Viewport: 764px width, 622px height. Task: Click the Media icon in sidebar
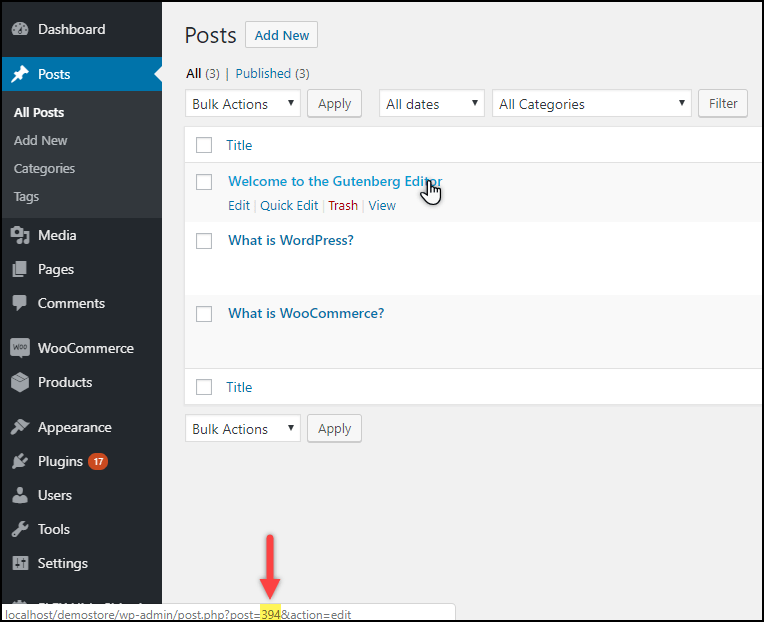pos(20,235)
